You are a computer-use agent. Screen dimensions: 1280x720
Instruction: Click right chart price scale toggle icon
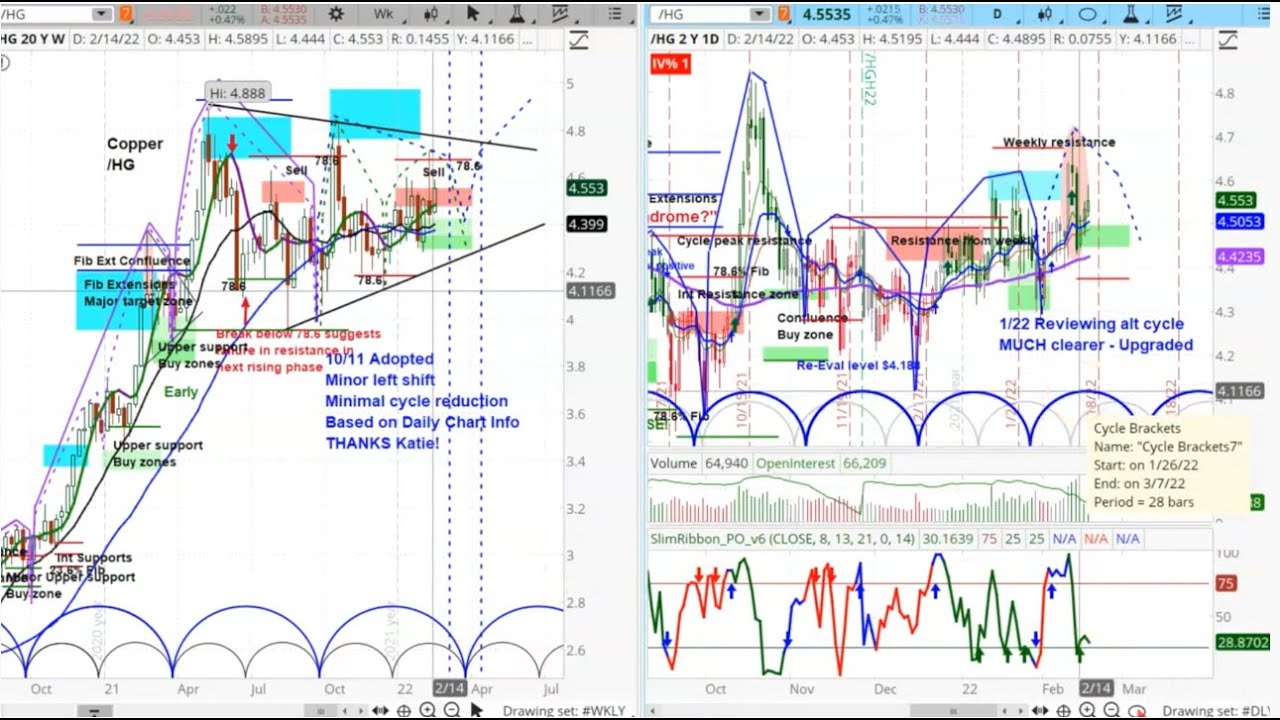pyautogui.click(x=1228, y=40)
